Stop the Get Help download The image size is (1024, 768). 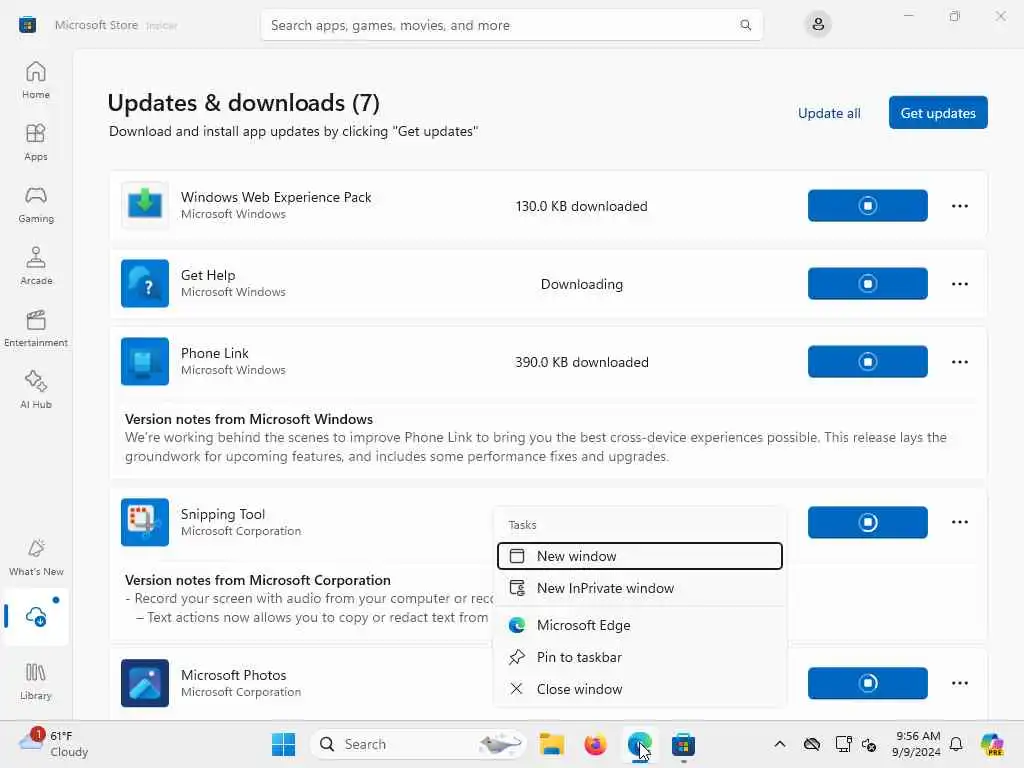(x=867, y=283)
